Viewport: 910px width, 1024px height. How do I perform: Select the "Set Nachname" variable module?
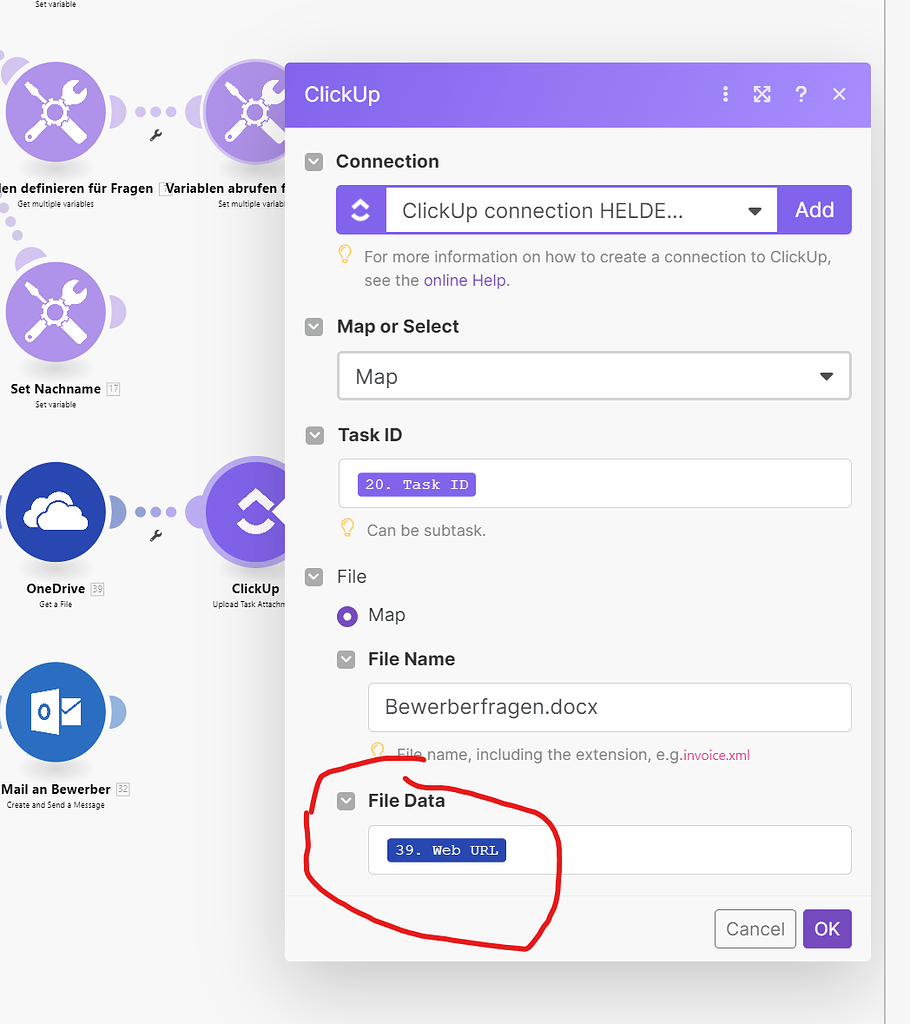57,311
